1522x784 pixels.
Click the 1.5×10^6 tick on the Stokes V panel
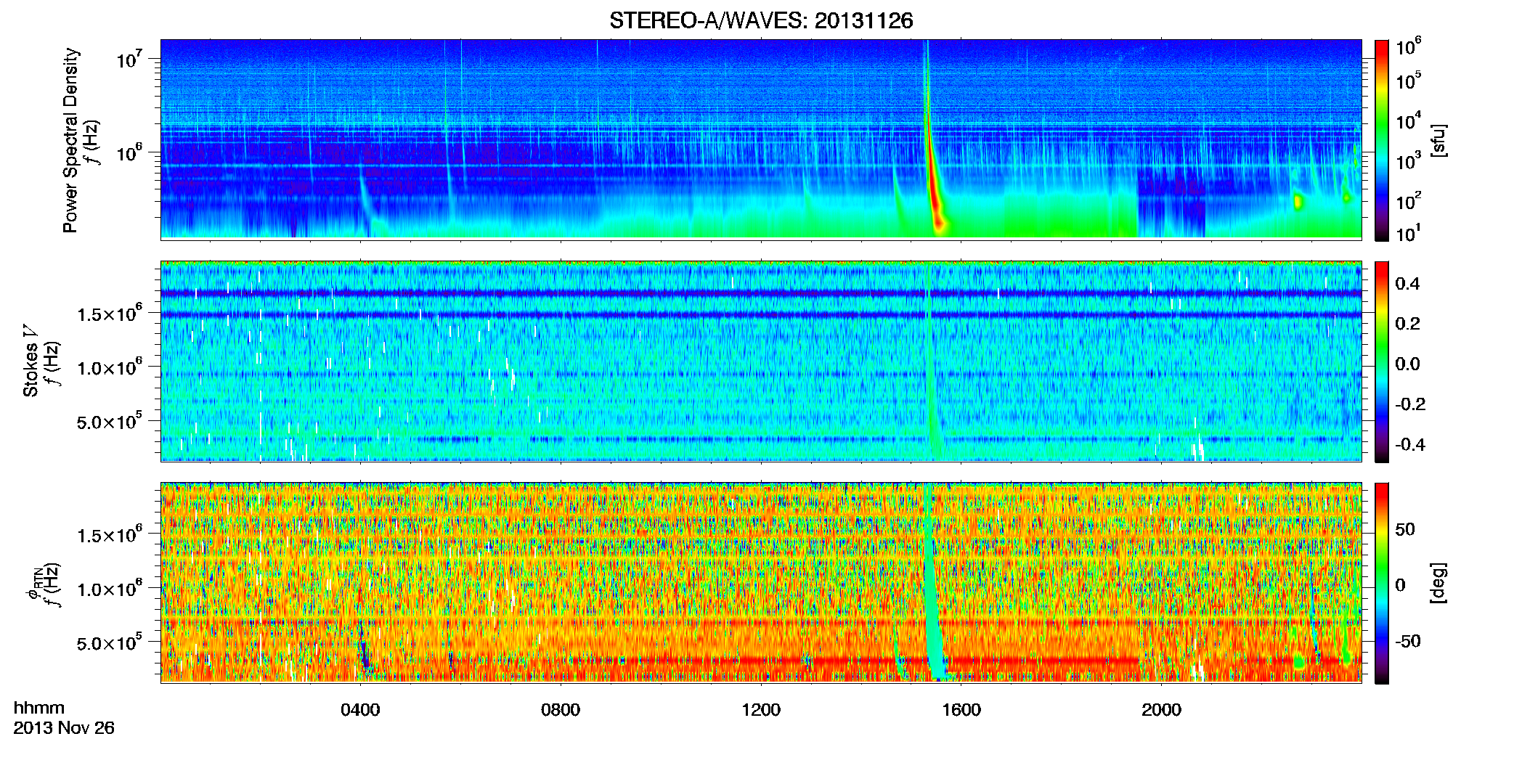[x=110, y=314]
